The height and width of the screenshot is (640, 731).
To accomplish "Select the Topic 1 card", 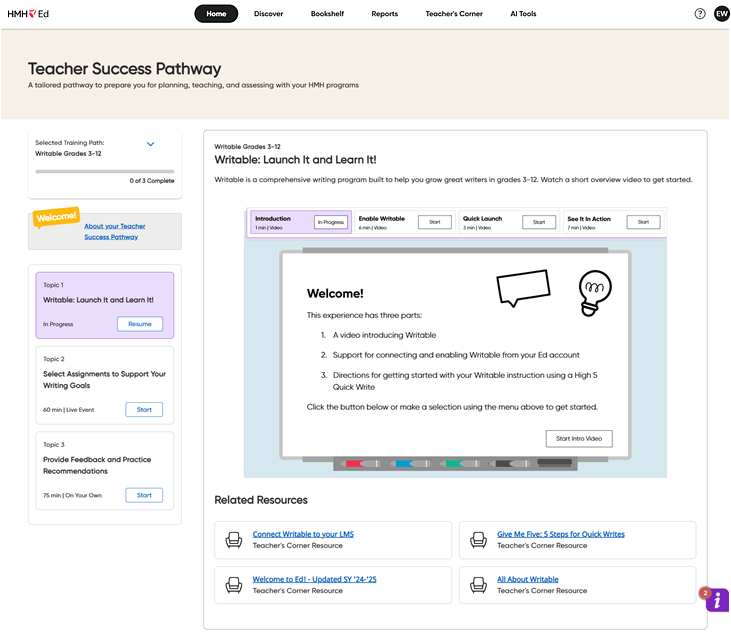I will (x=105, y=305).
